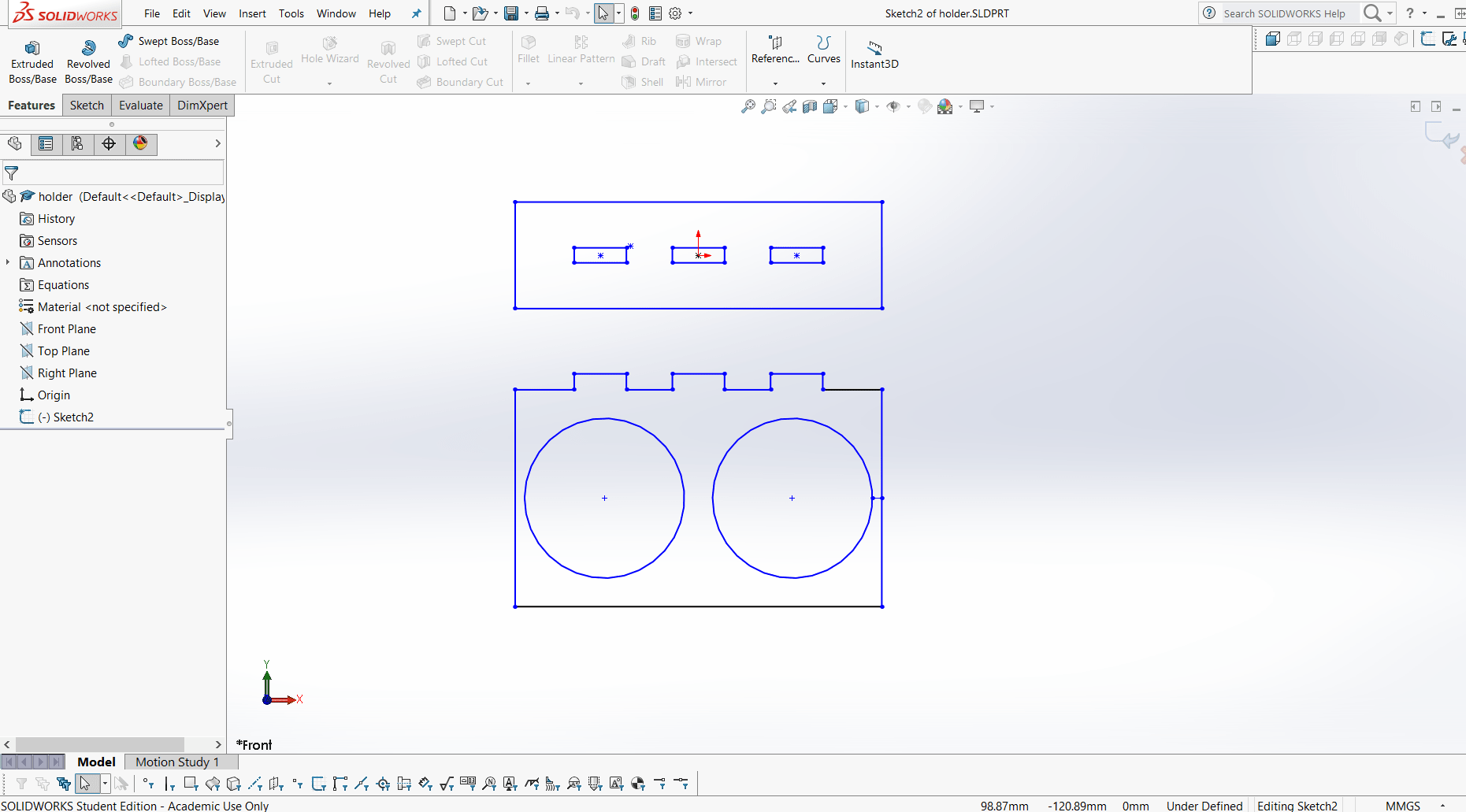Image resolution: width=1466 pixels, height=812 pixels.
Task: Open the Curves tool
Action: [x=824, y=50]
